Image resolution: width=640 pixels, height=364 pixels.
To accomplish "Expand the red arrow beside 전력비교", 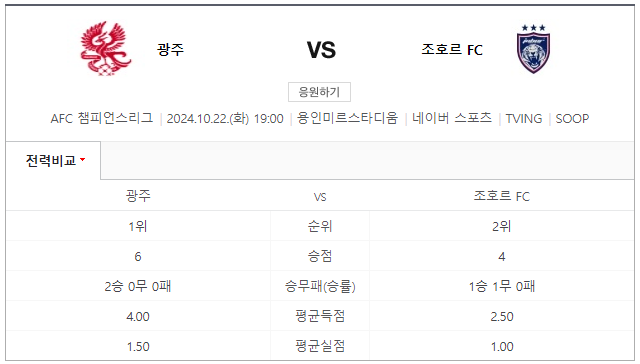I will [82, 160].
